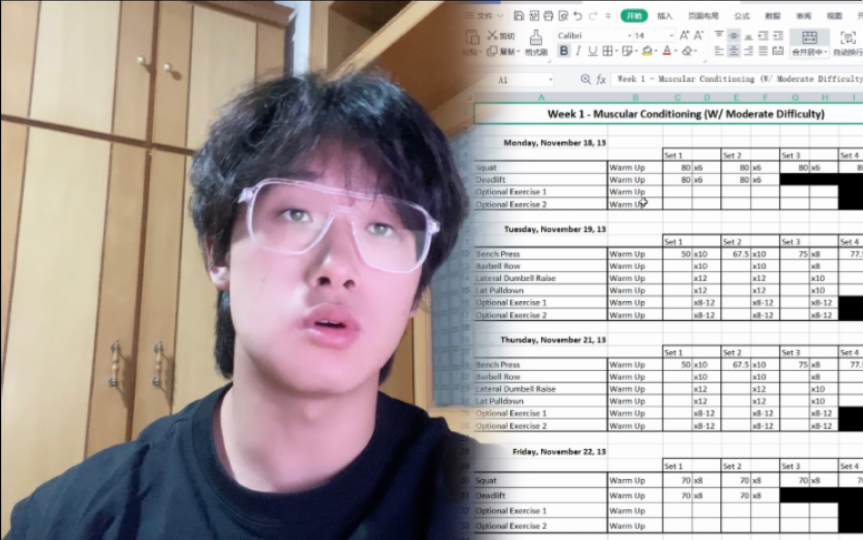
Task: Expand the quick access toolbar customize arrow
Action: [608, 16]
